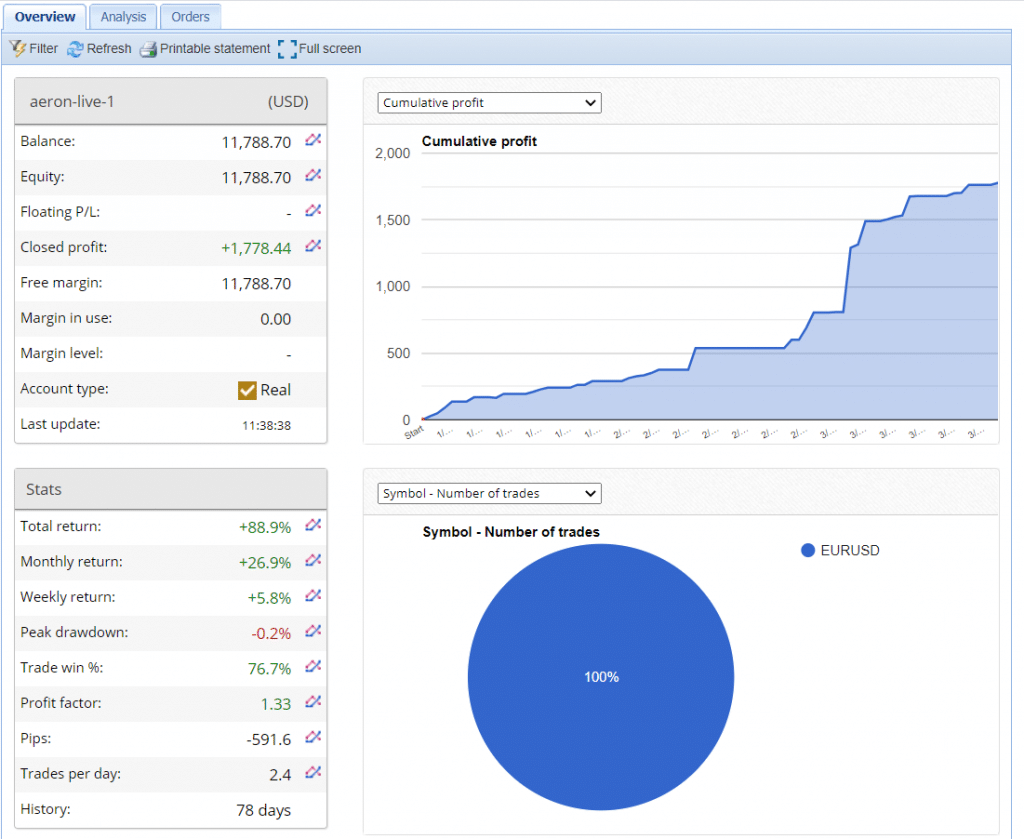Open the Cumulative profit chart dropdown
The width and height of the screenshot is (1024, 839).
click(x=489, y=103)
